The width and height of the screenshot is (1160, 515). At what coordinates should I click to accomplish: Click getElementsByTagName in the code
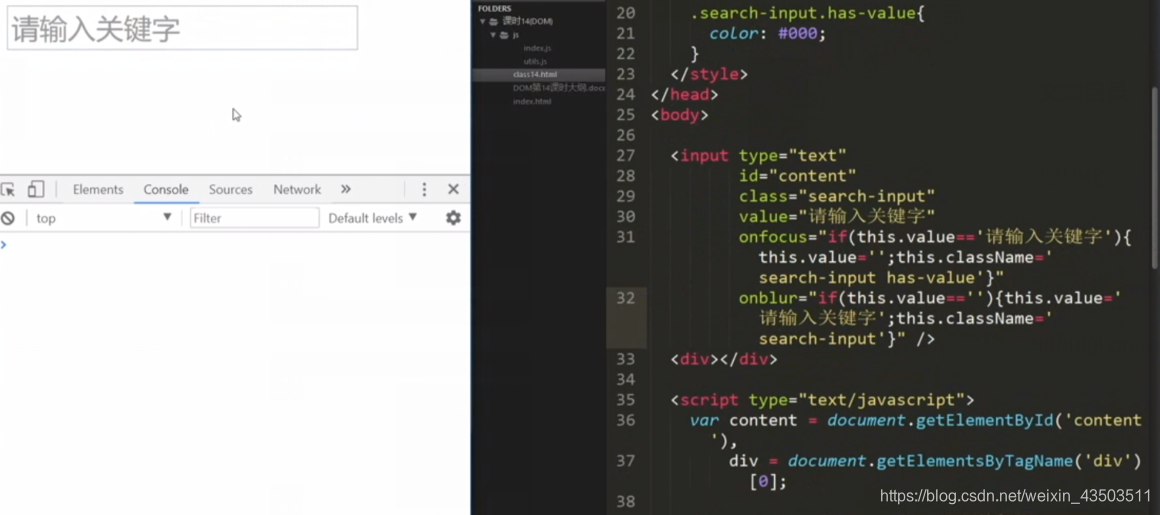tap(974, 461)
